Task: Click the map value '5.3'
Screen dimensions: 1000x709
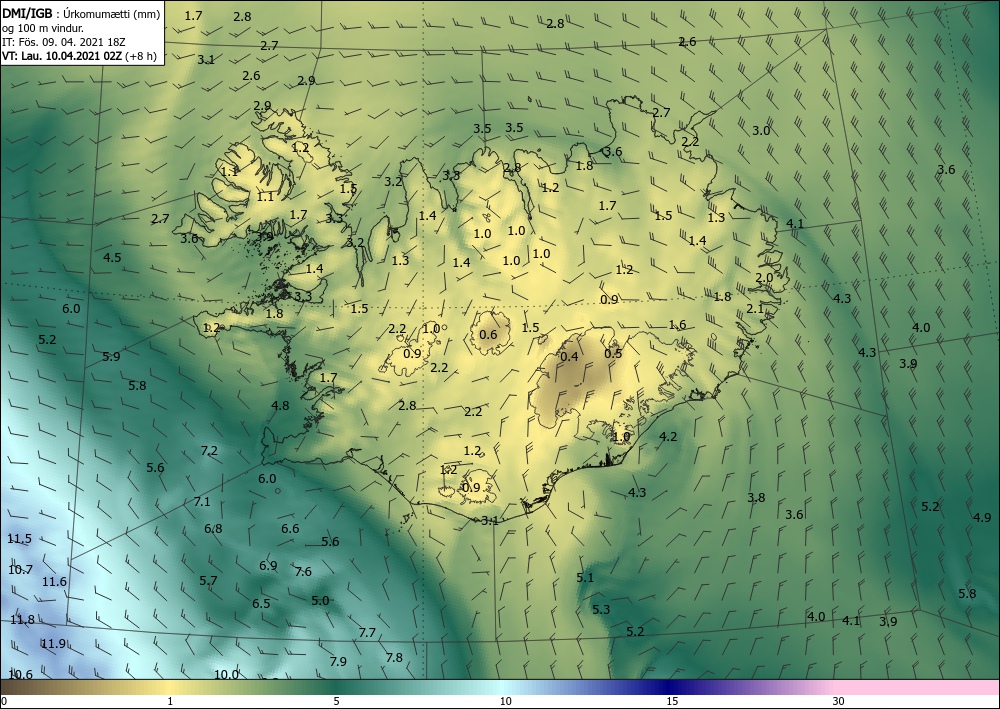Action: click(601, 610)
